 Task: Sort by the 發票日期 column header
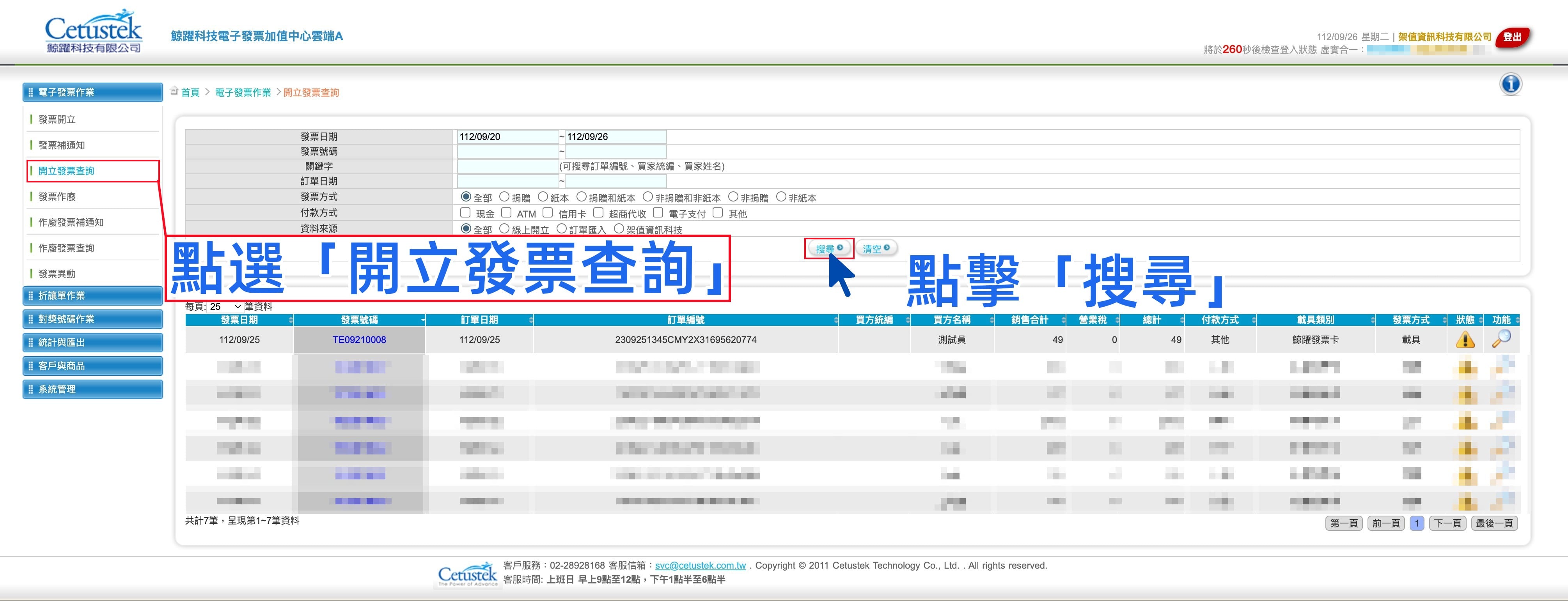point(239,320)
